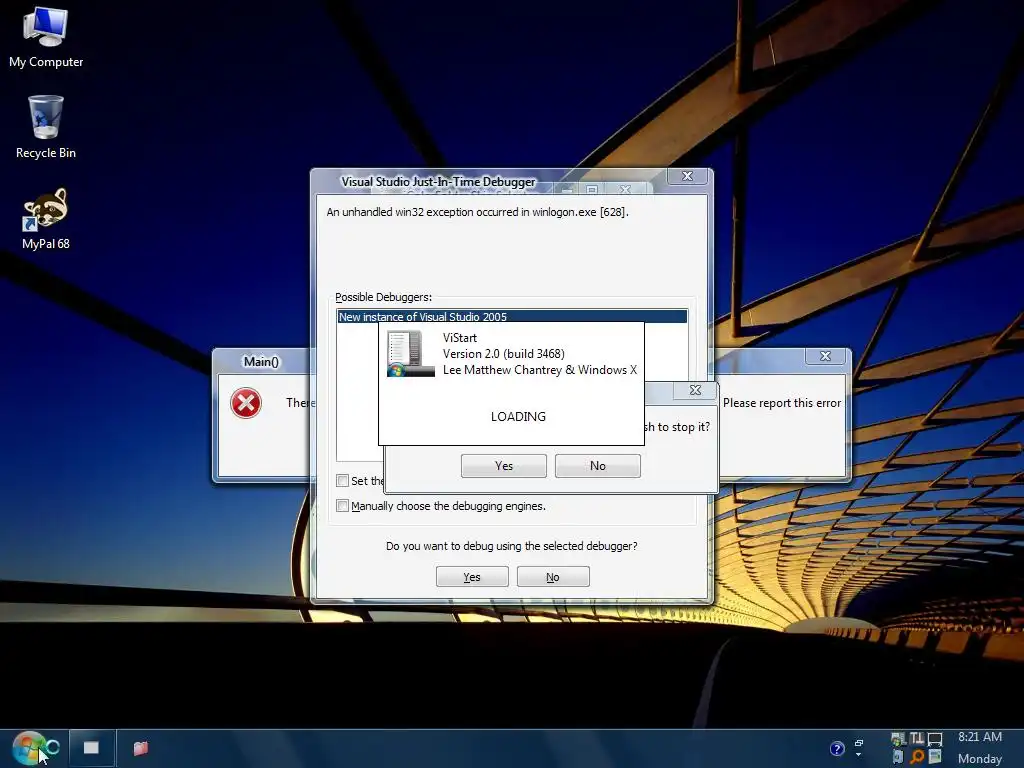Click No in the 'stop it?' dialog
Screen dimensions: 1024x768
point(598,466)
